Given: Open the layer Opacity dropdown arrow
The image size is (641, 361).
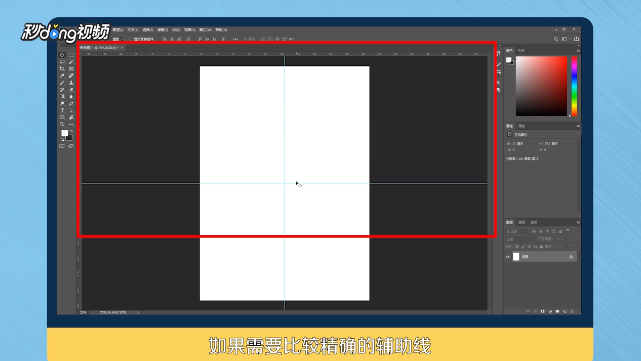Looking at the screenshot, I should (x=566, y=239).
